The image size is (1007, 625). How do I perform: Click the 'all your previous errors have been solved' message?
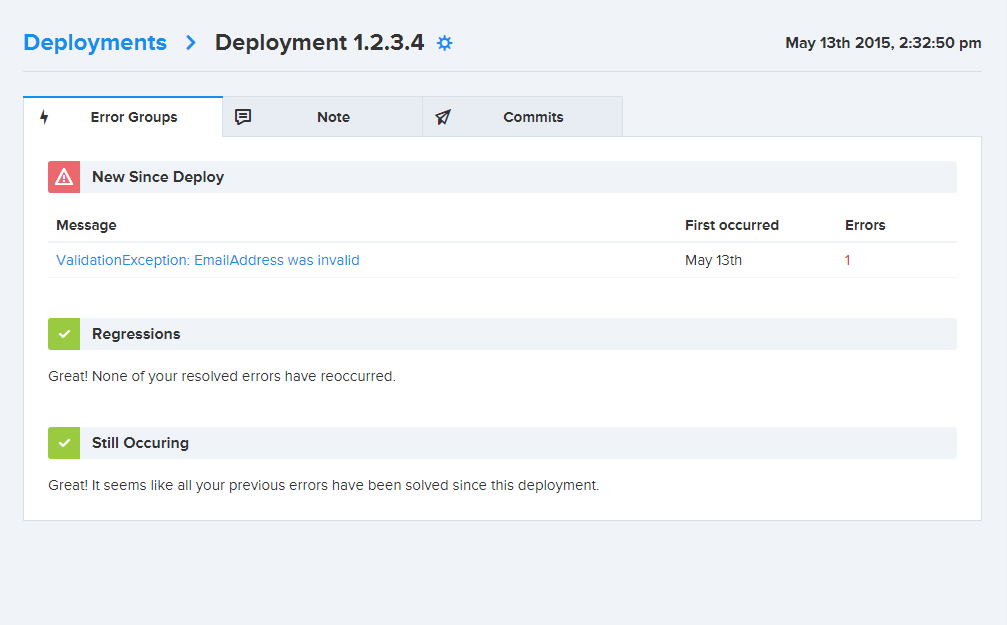coord(324,486)
